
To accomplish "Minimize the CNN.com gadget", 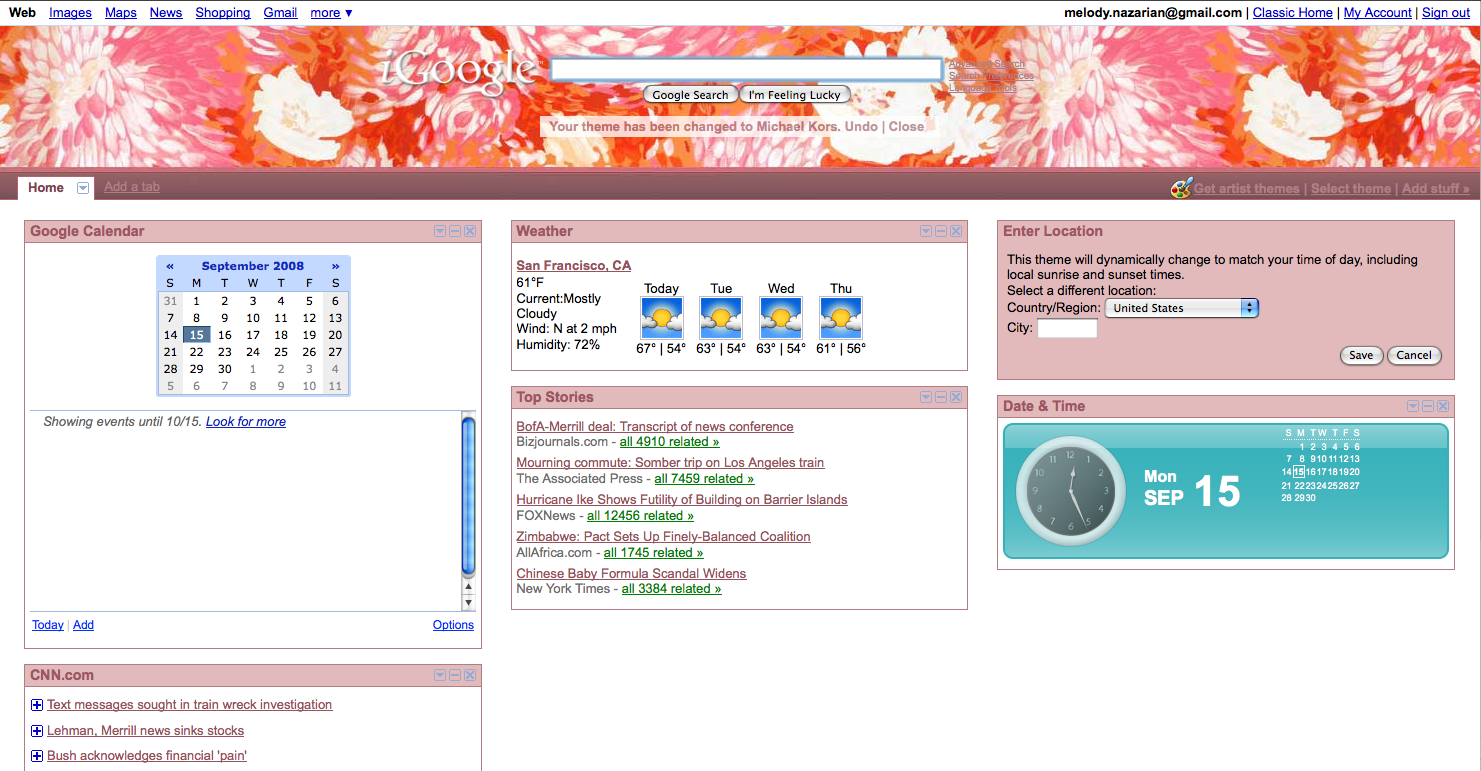I will 455,675.
